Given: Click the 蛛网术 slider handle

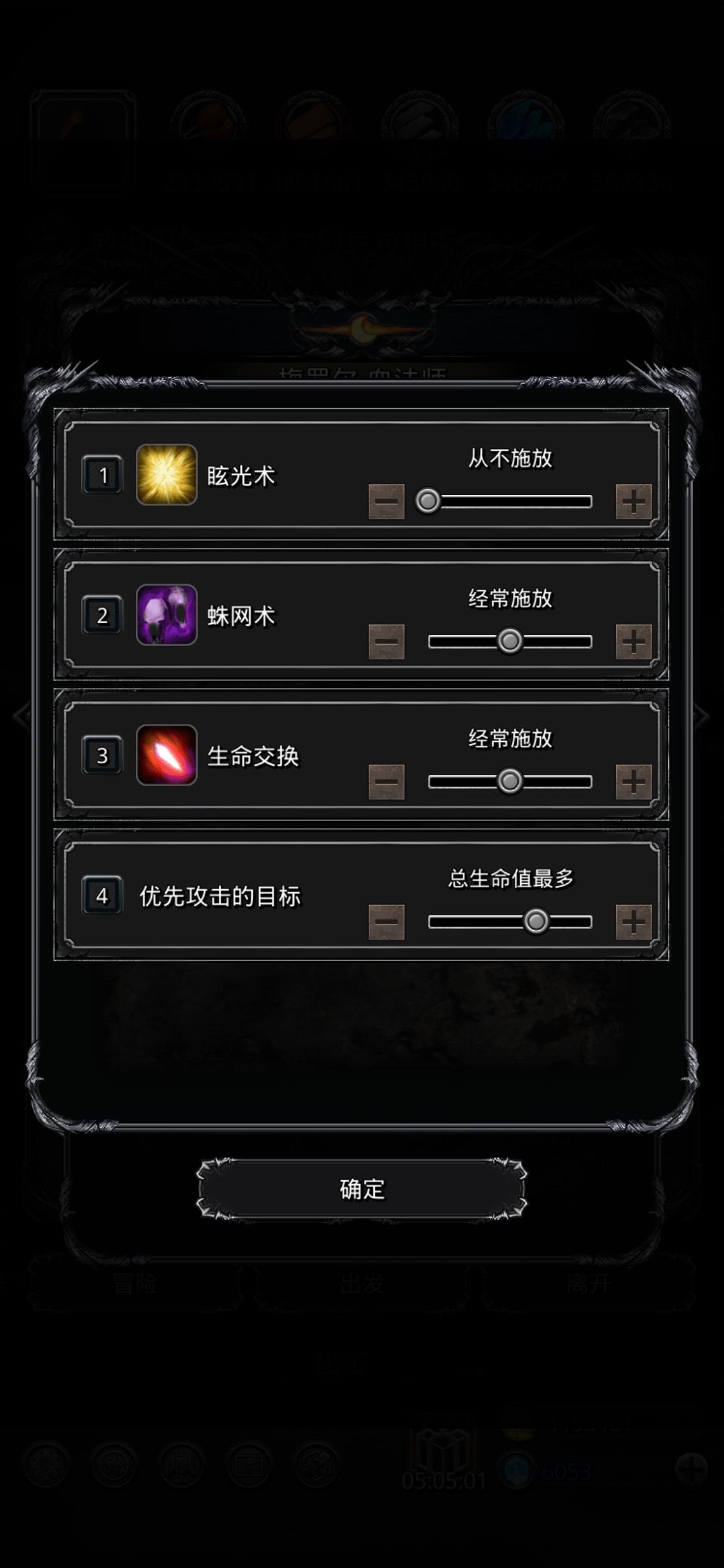Looking at the screenshot, I should pos(509,641).
